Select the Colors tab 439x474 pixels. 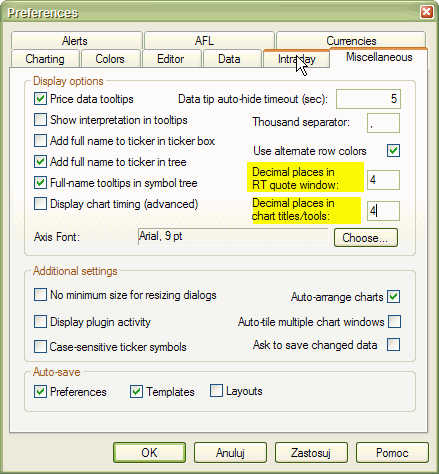tap(110, 59)
